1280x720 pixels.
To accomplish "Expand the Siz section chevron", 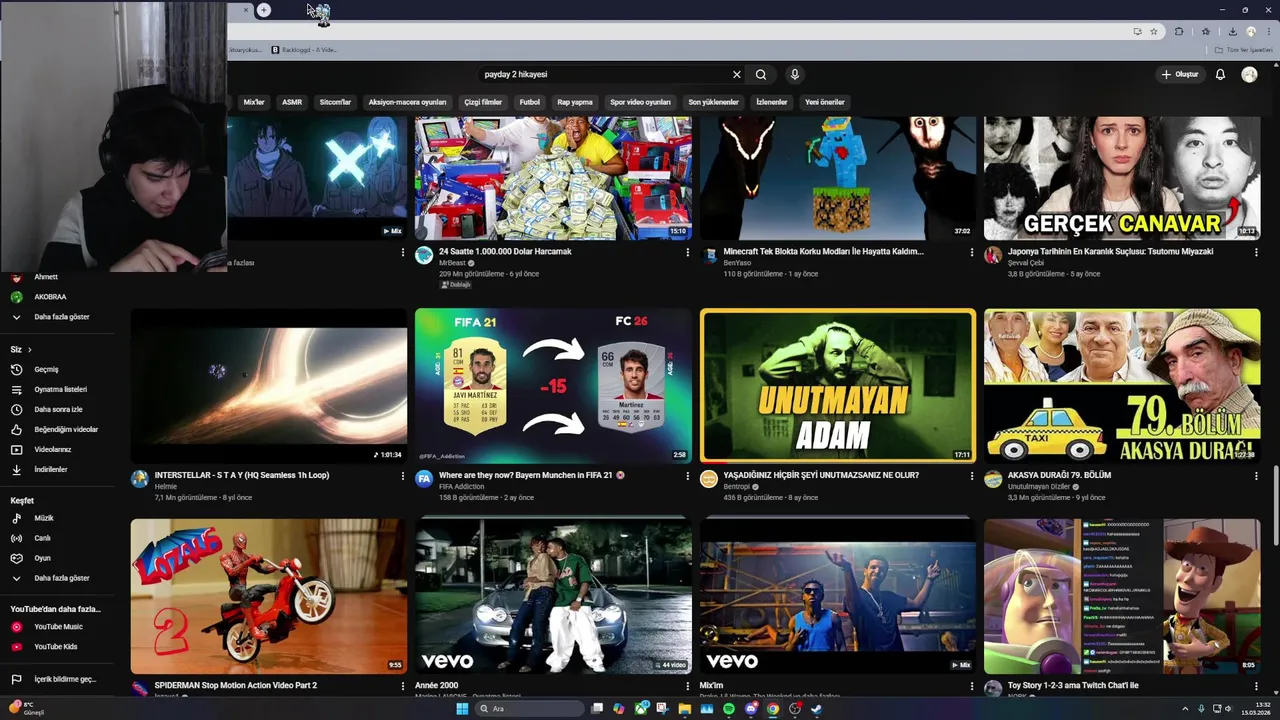I will pos(30,350).
